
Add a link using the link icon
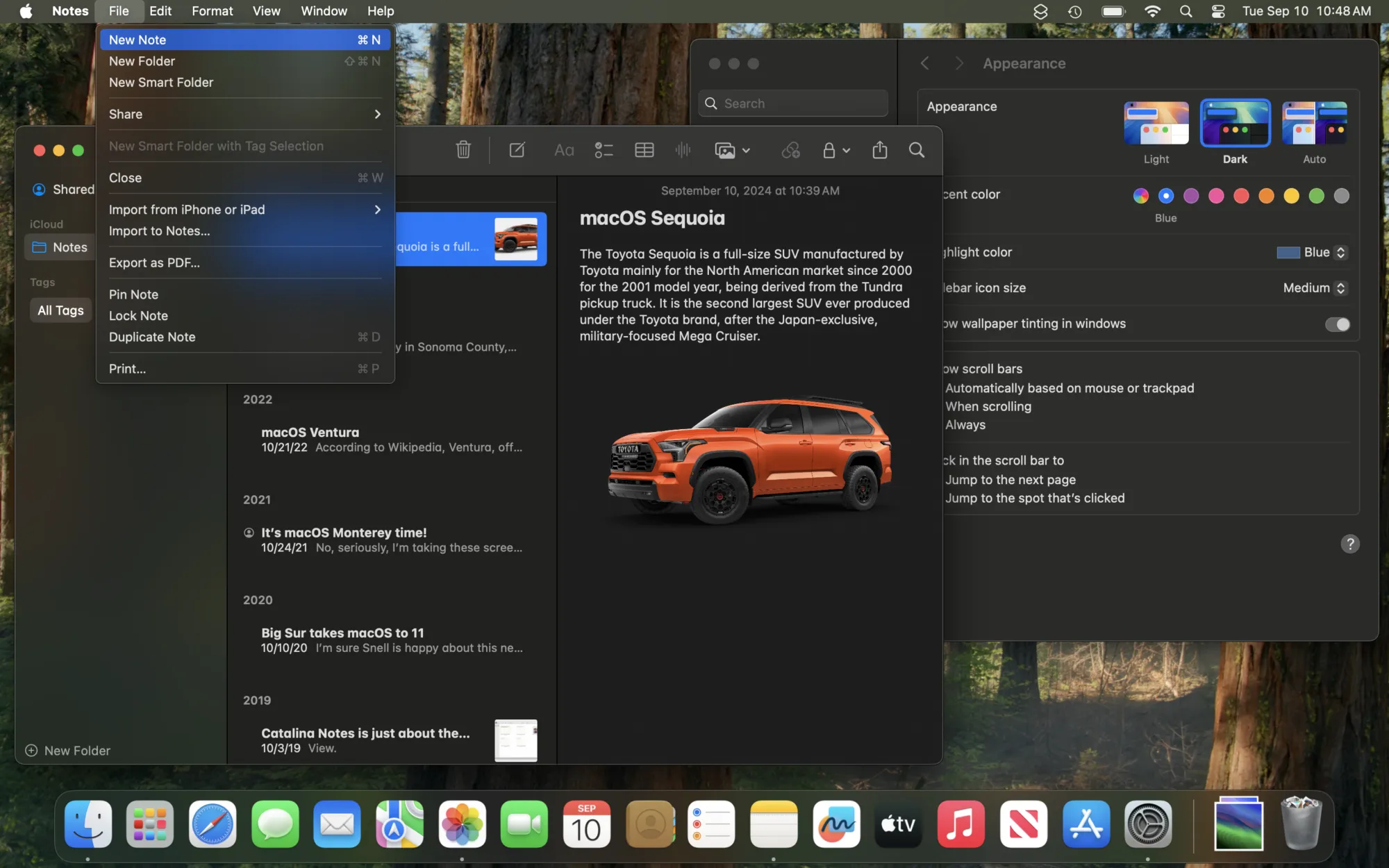point(790,150)
